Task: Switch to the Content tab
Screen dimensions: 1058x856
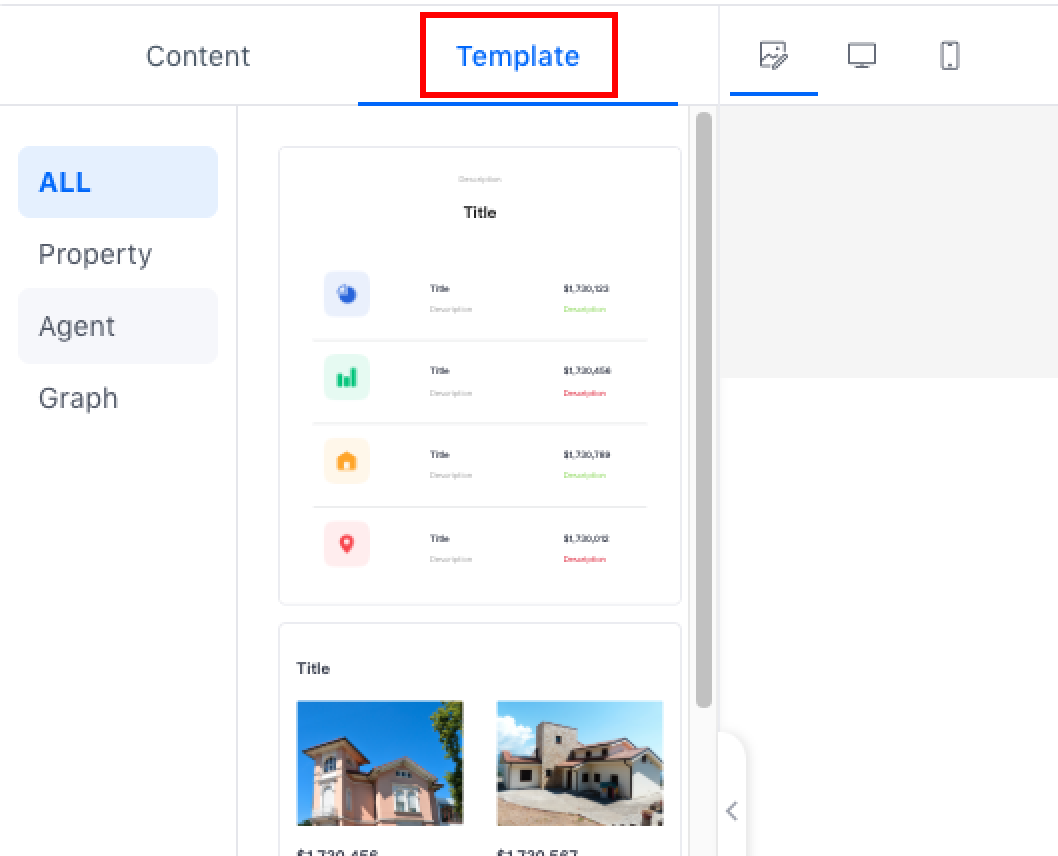Action: click(198, 56)
